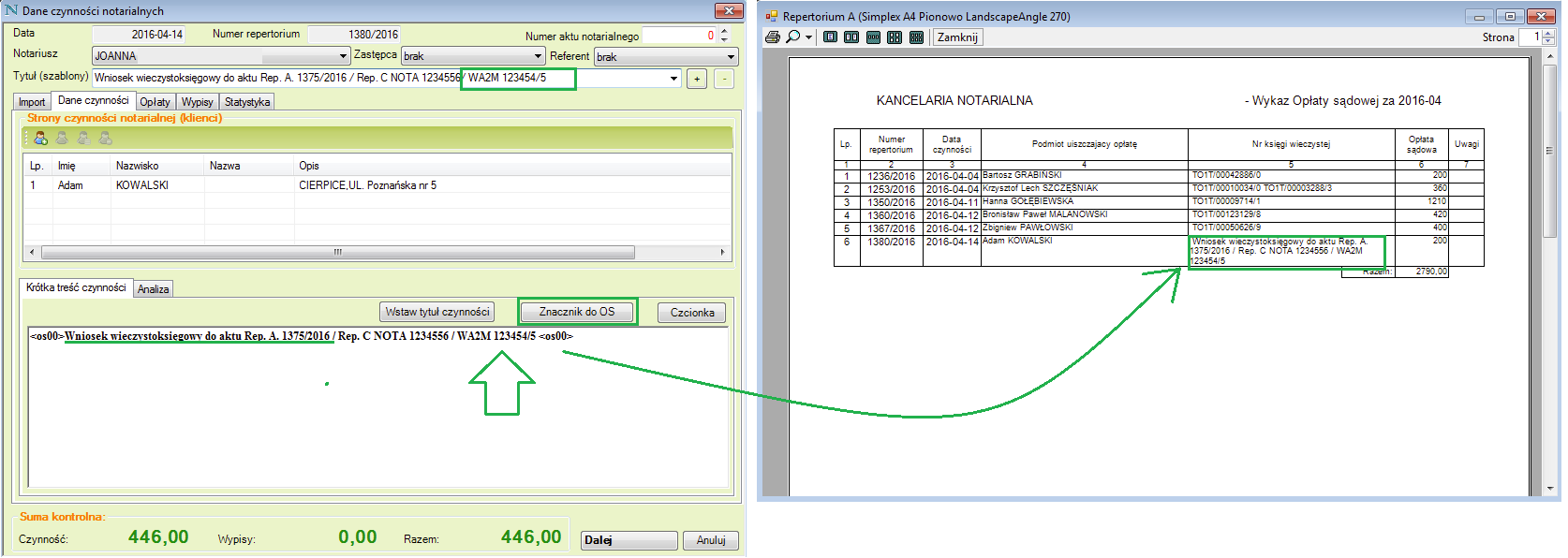Click the Numer repertorium field 1380/2016

354,35
